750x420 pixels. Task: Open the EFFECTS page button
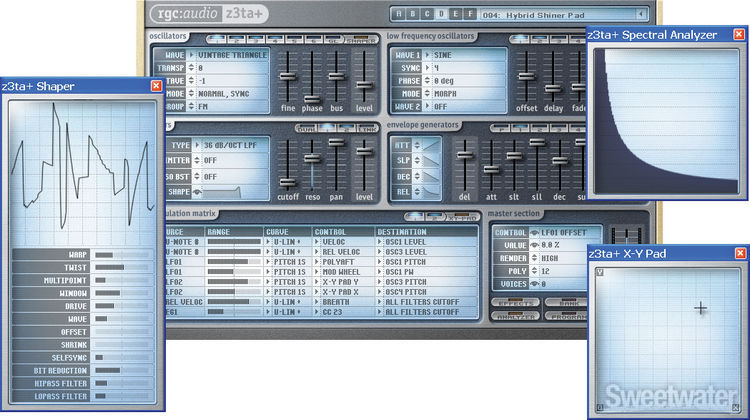point(516,303)
